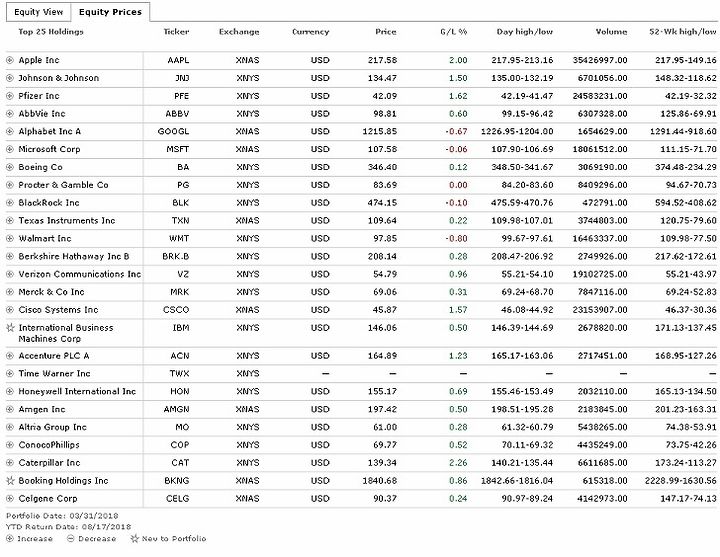Click the increase icon beside Merck & Co Inc
The image size is (720, 557).
[10, 292]
